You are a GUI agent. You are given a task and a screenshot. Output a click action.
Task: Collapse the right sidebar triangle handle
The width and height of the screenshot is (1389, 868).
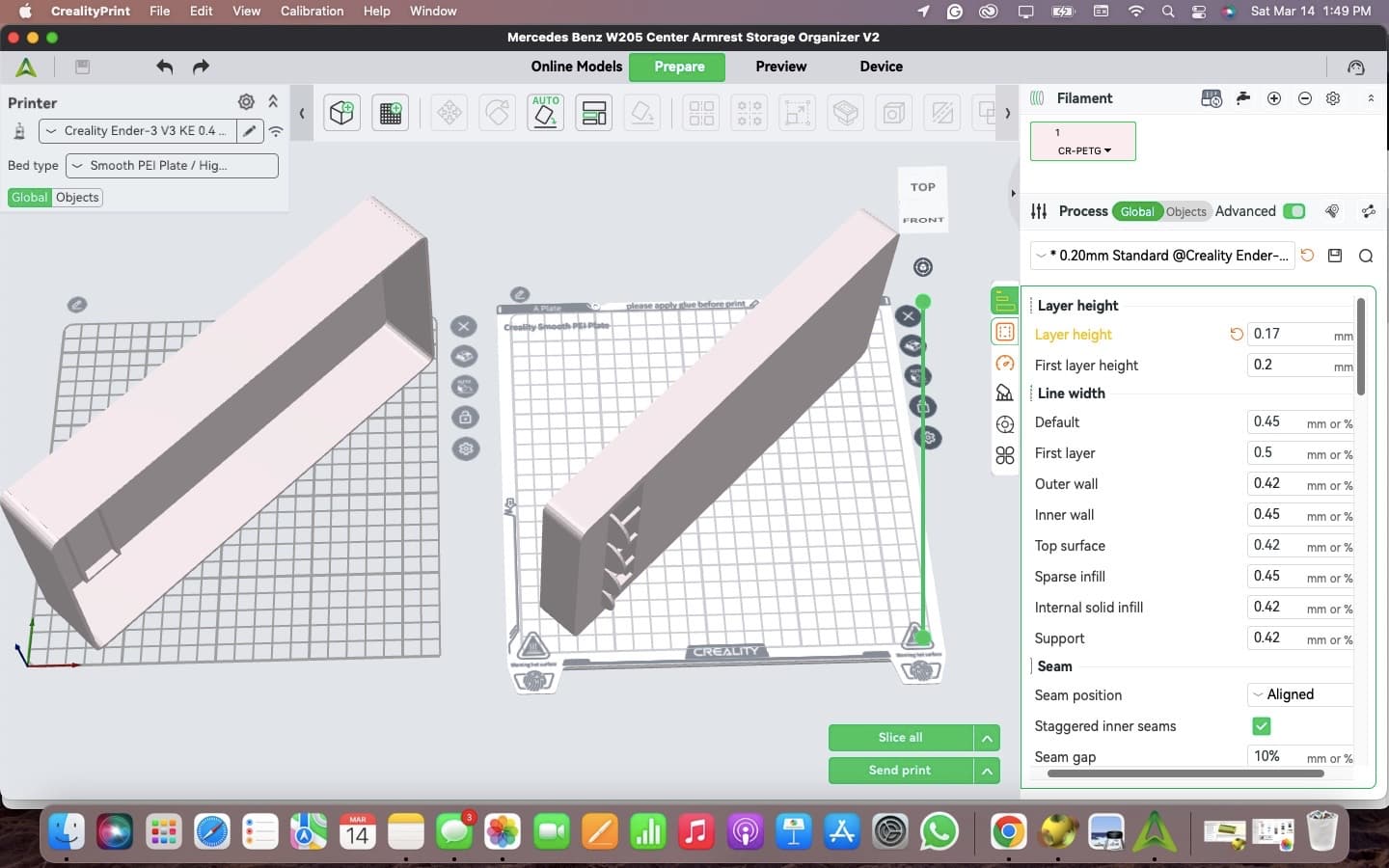click(1013, 193)
